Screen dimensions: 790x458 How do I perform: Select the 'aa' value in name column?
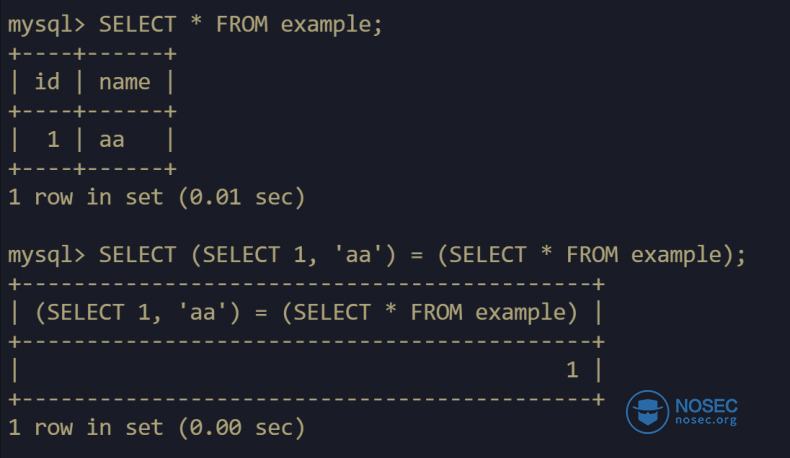coord(111,139)
